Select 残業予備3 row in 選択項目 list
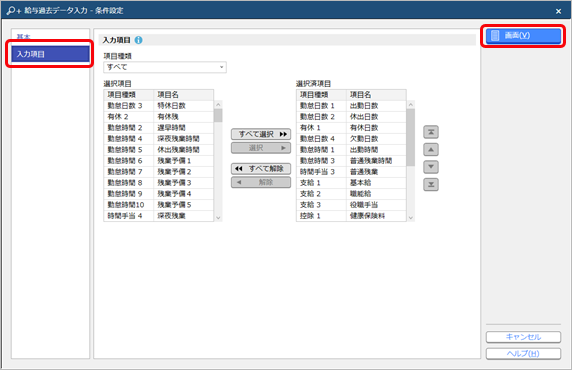 159,182
